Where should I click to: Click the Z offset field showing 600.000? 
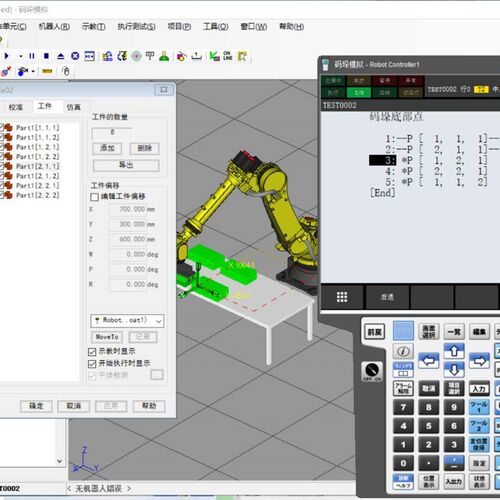tap(128, 239)
